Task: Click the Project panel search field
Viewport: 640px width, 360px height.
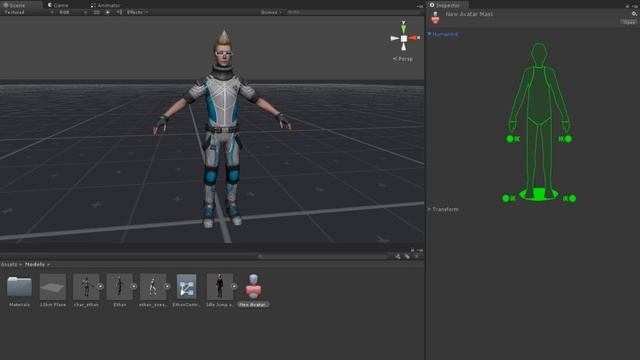Action: coord(322,256)
